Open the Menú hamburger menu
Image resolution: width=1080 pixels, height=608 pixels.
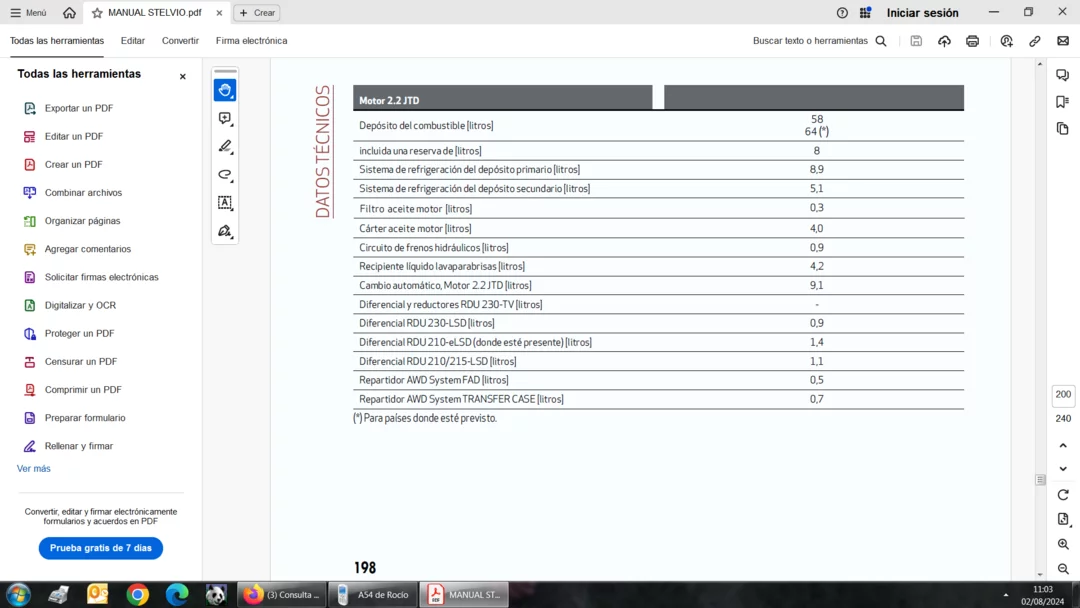28,12
